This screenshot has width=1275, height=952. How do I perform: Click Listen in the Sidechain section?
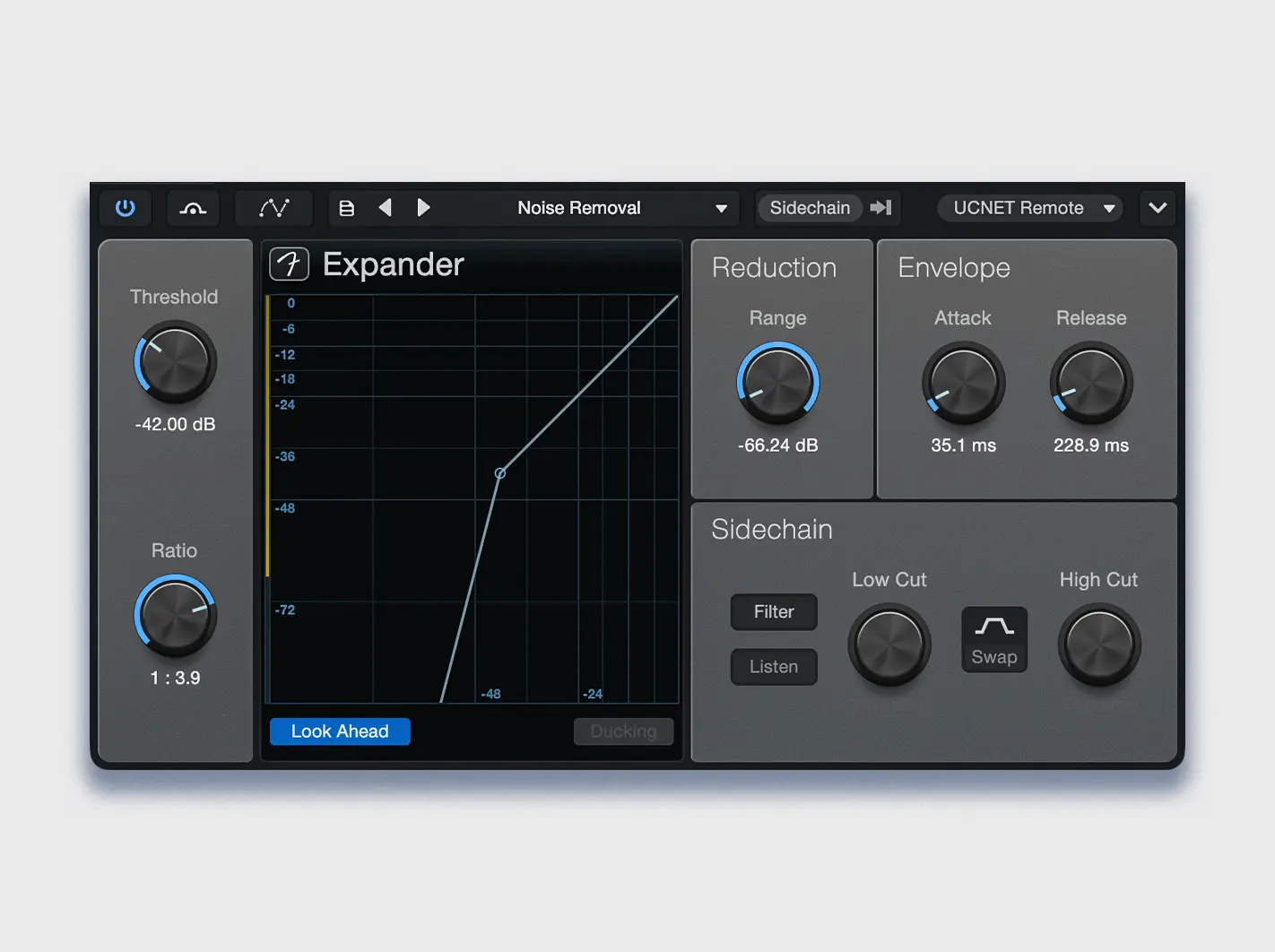point(773,667)
